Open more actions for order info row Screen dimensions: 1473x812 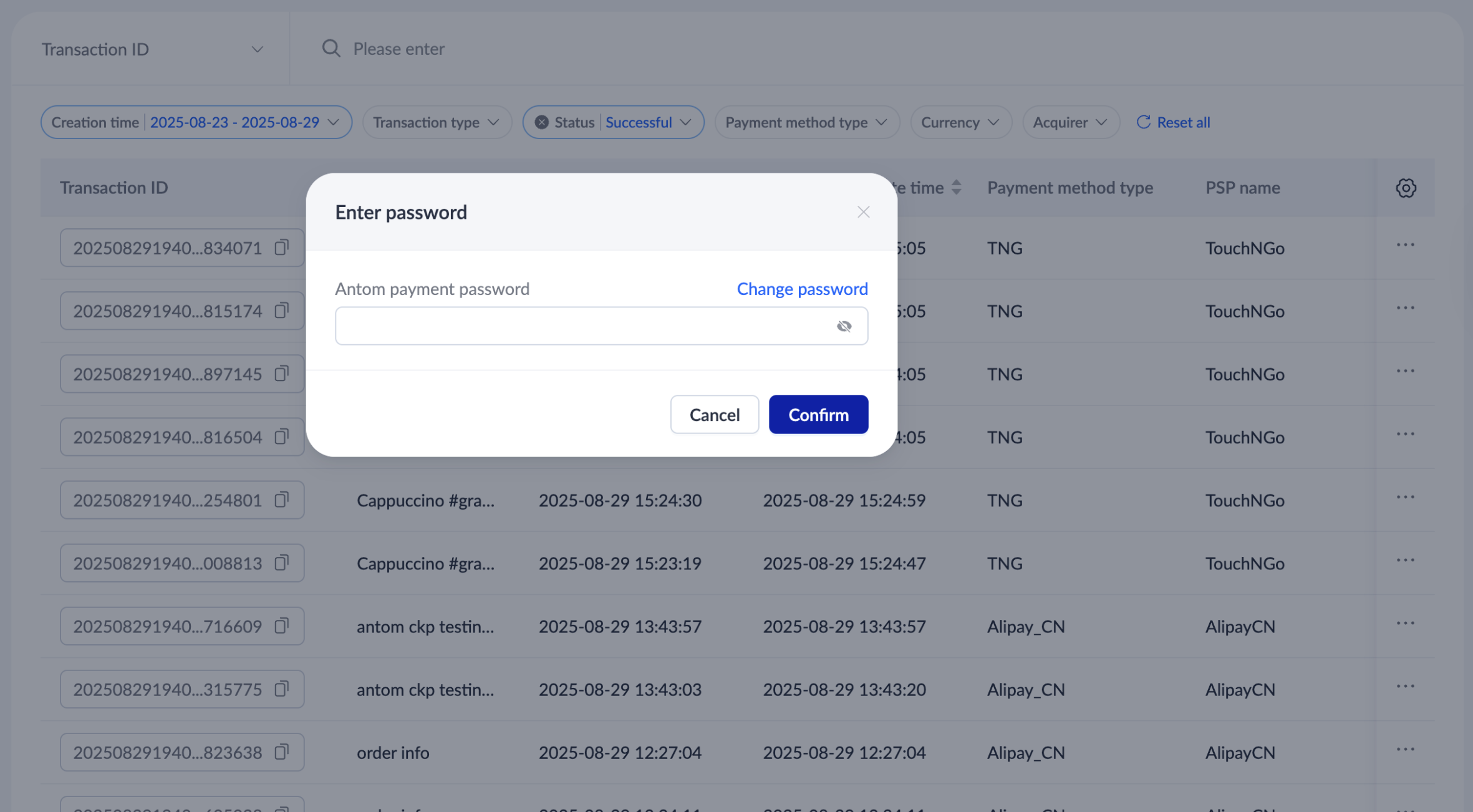coord(1405,750)
